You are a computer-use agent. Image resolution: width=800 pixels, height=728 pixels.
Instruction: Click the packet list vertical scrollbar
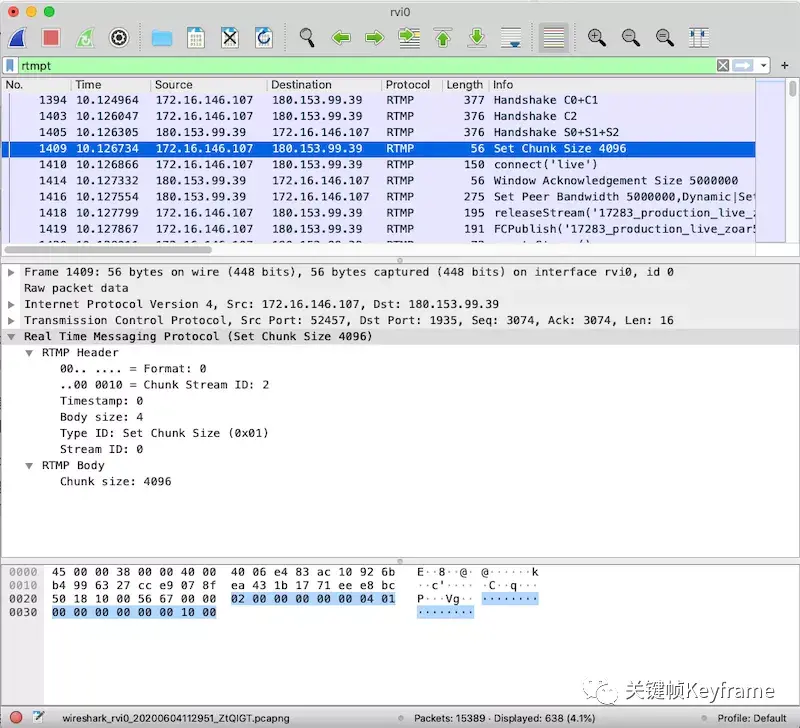[x=792, y=88]
